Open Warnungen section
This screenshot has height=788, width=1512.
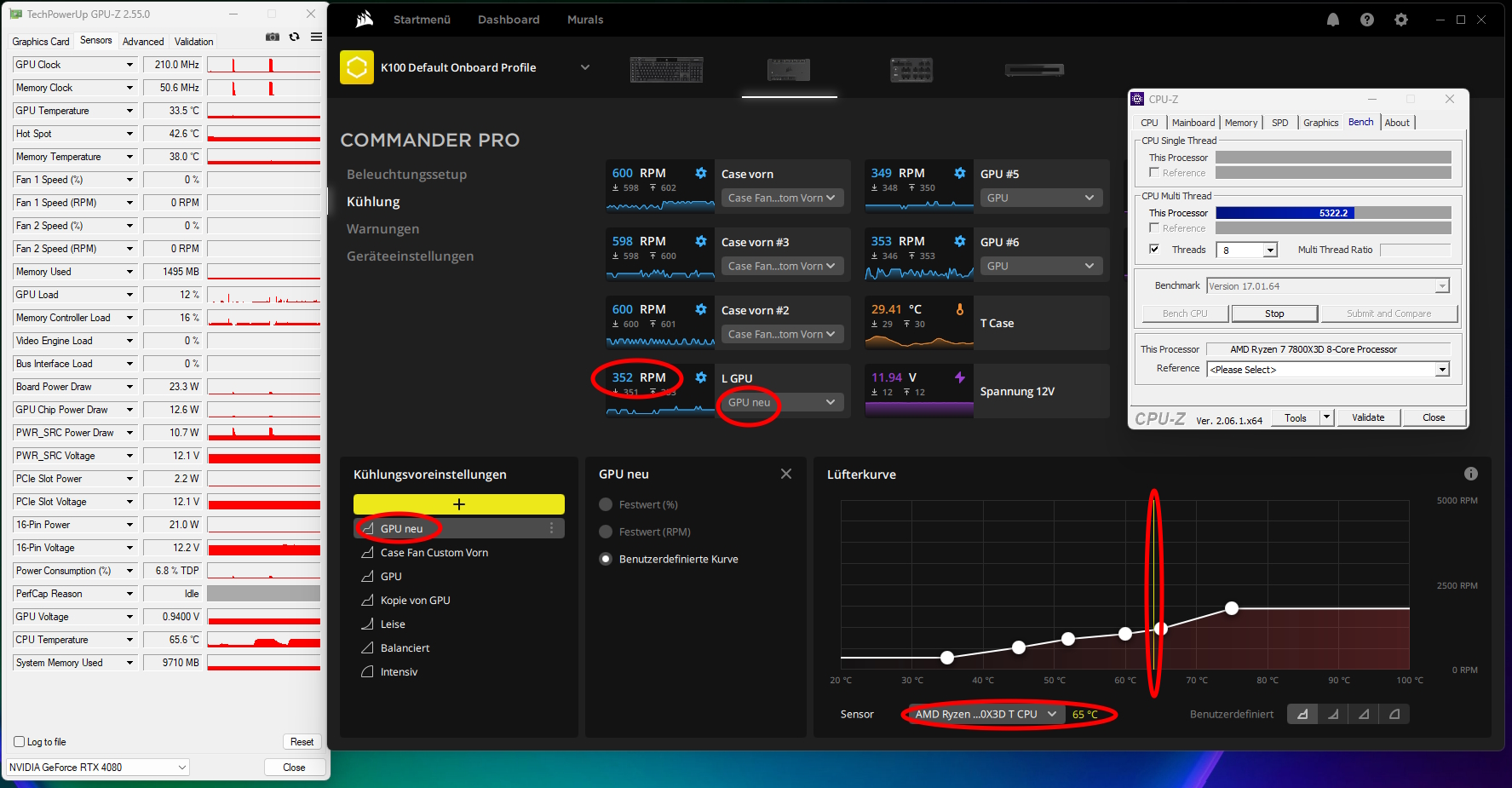point(383,228)
